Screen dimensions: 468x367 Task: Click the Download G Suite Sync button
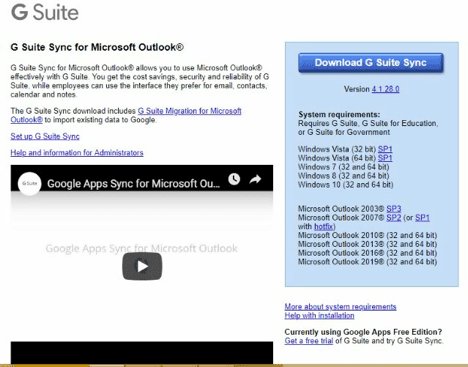pos(371,63)
